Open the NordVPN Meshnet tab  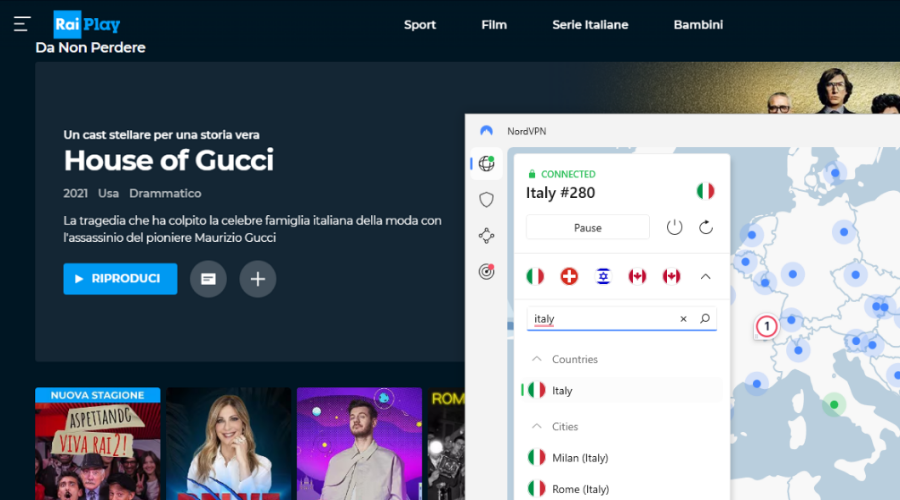coord(486,236)
